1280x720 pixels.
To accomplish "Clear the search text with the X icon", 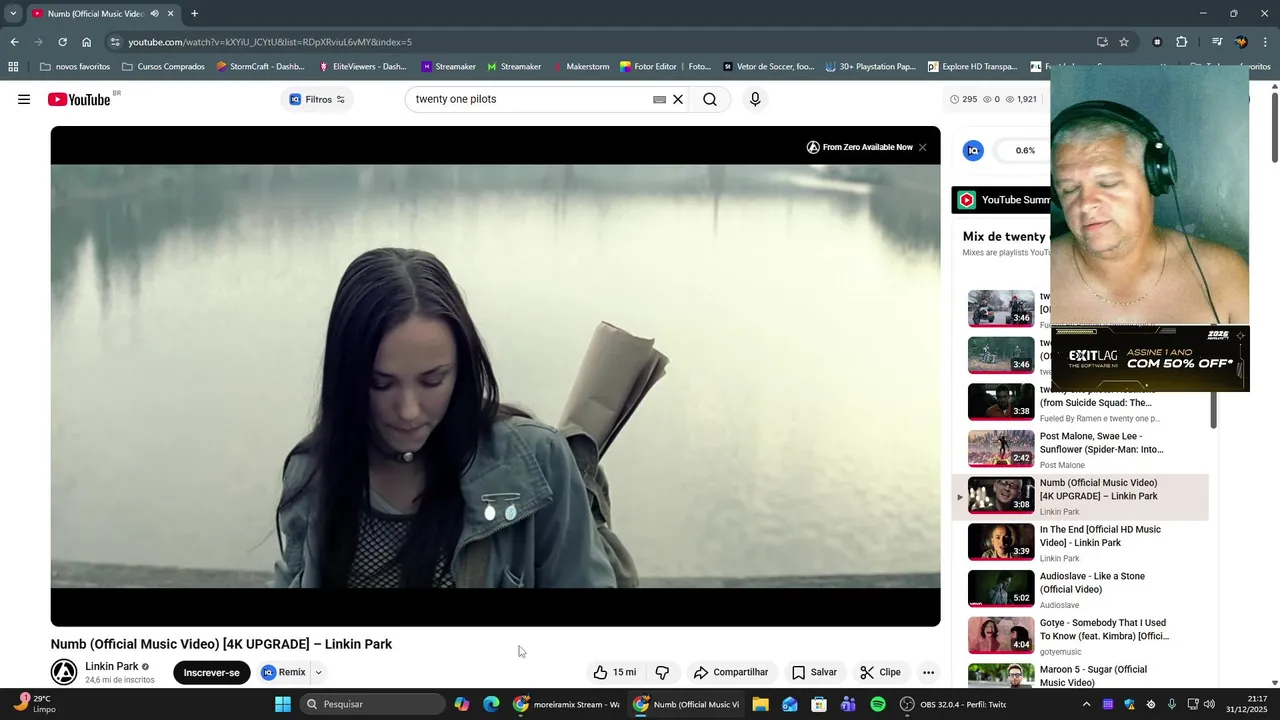I will [x=678, y=99].
